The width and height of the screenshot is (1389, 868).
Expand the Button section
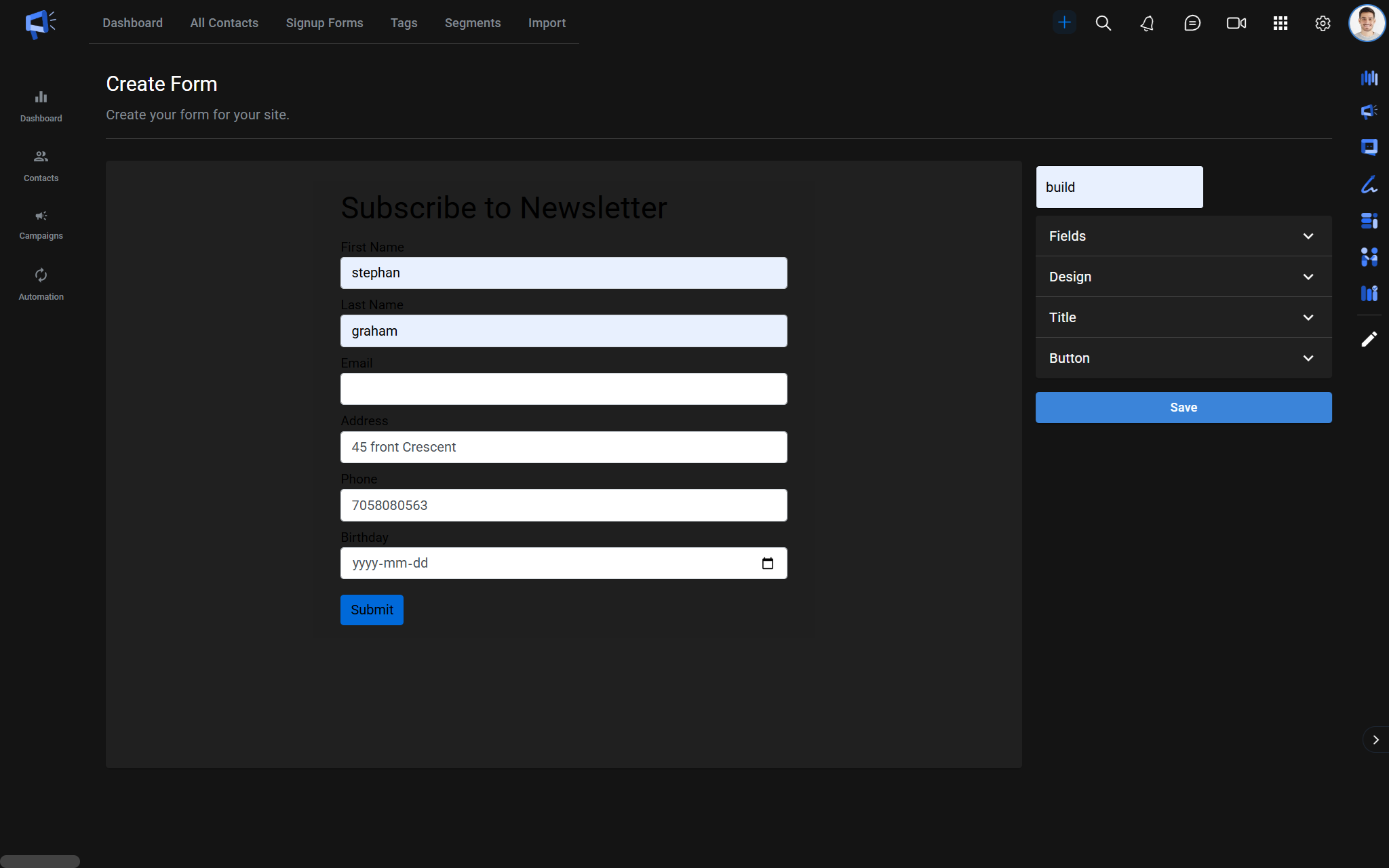(x=1183, y=358)
